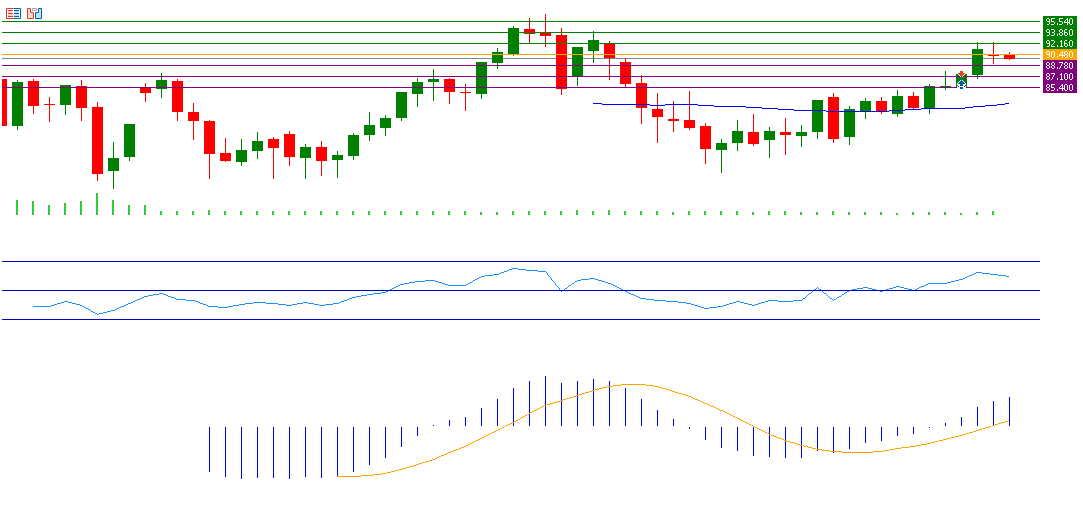
Task: Click the 95.540 green price label
Action: click(1058, 21)
